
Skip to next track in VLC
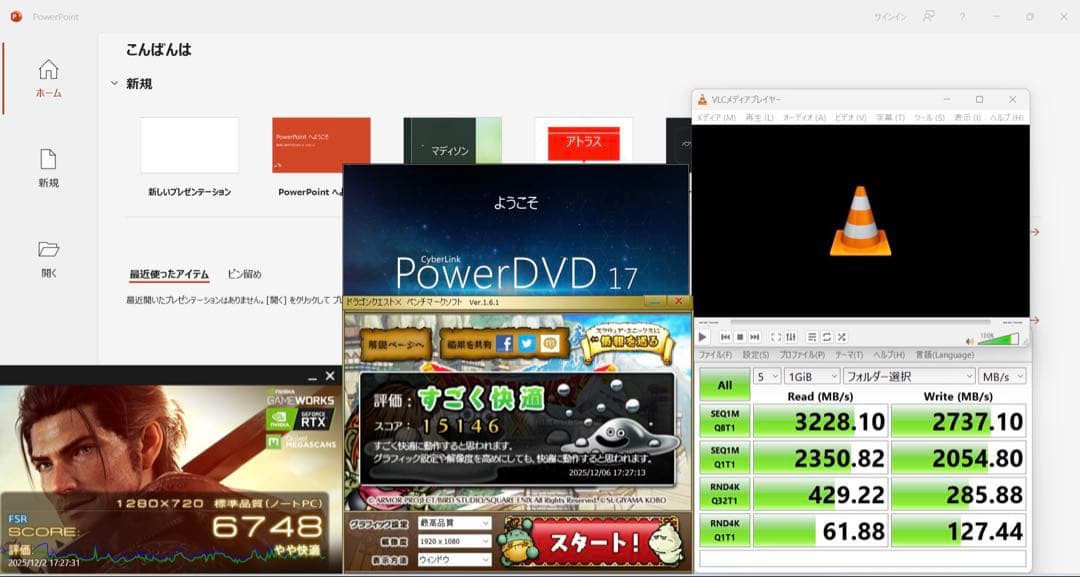tap(755, 337)
